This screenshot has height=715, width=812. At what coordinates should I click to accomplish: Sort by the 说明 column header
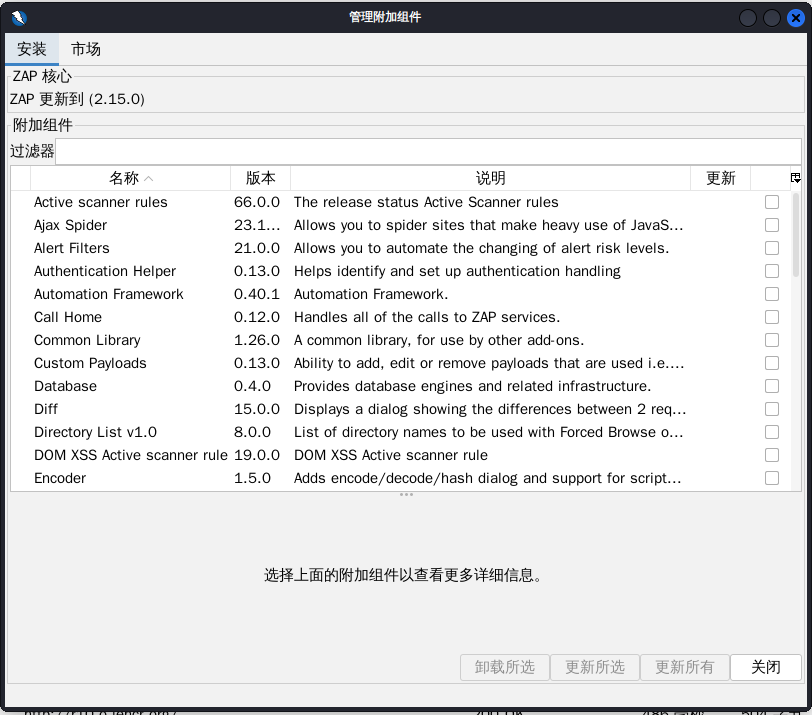pos(490,178)
